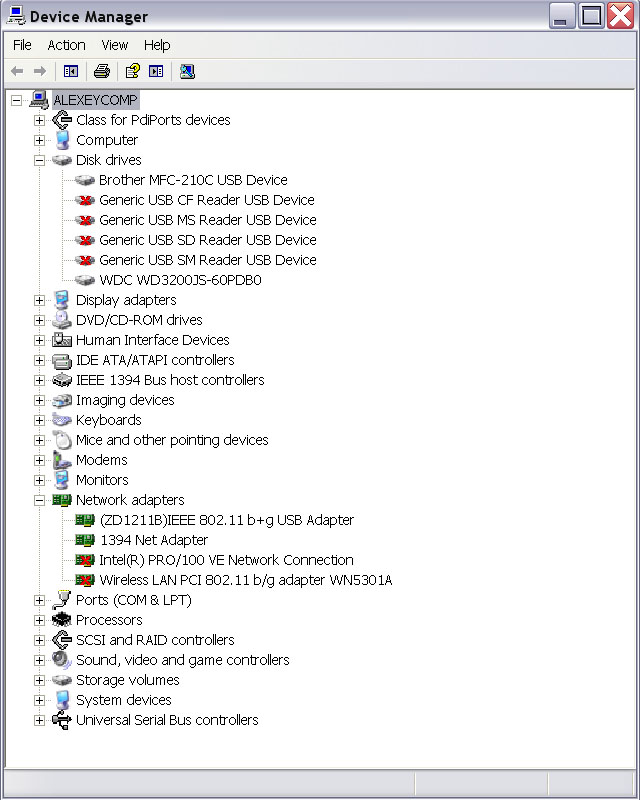
Task: Expand the Display adapters category
Action: [x=39, y=300]
